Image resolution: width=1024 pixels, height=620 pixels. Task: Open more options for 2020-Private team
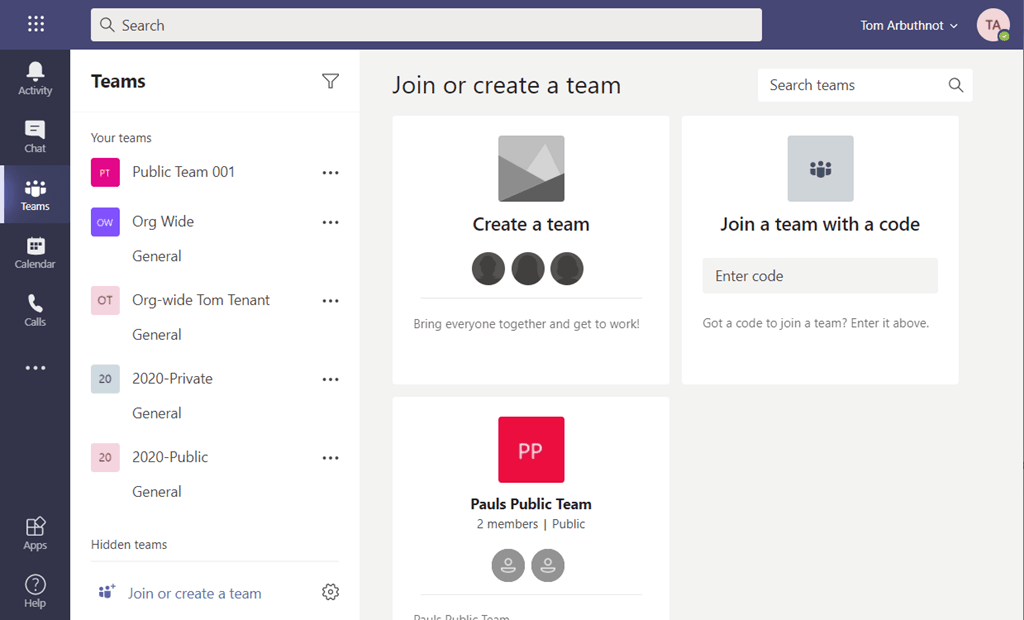point(330,379)
